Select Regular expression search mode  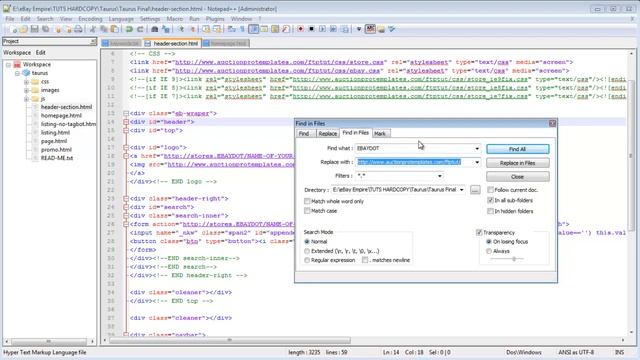pos(307,260)
